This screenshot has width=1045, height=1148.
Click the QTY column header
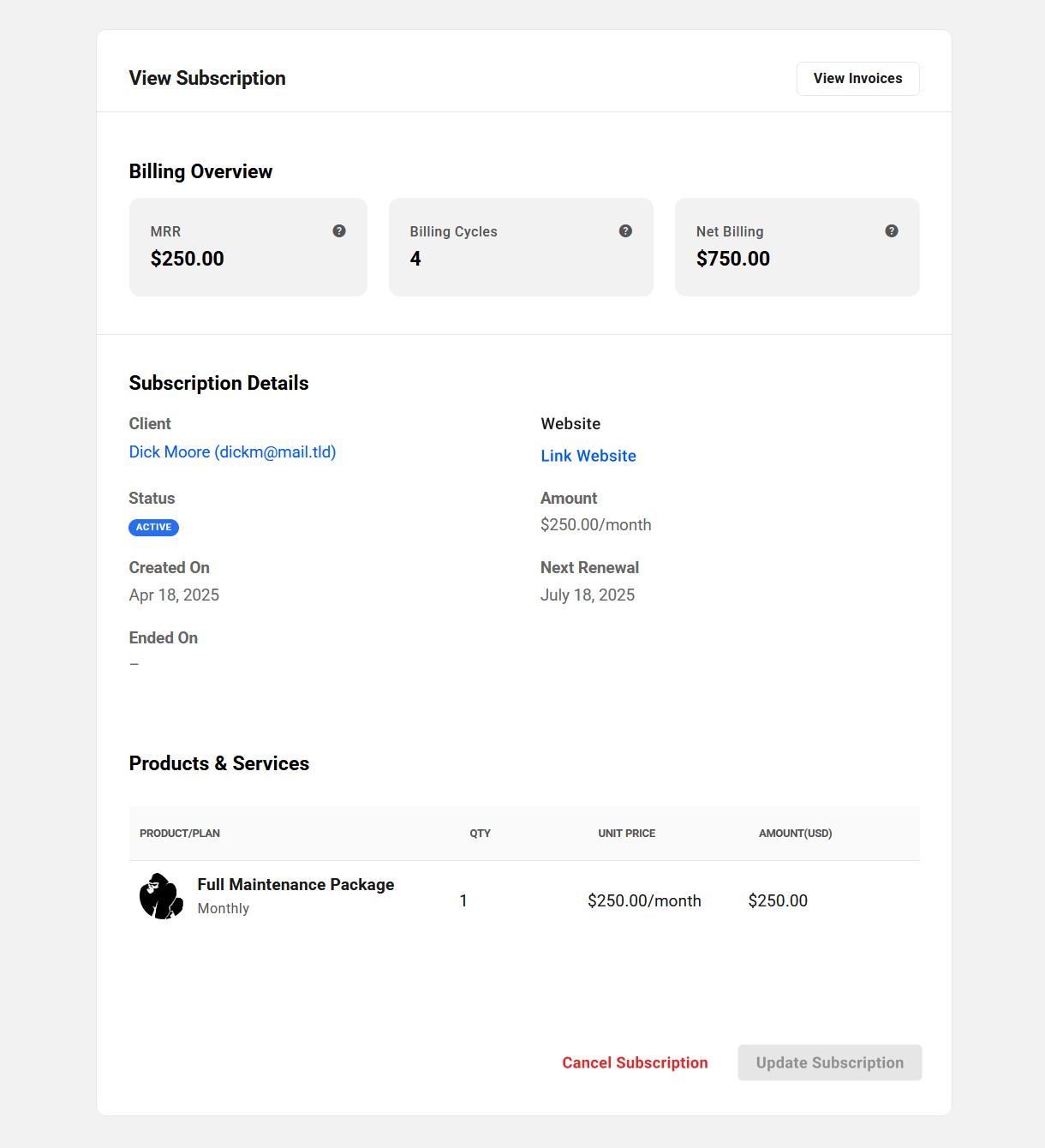tap(481, 834)
